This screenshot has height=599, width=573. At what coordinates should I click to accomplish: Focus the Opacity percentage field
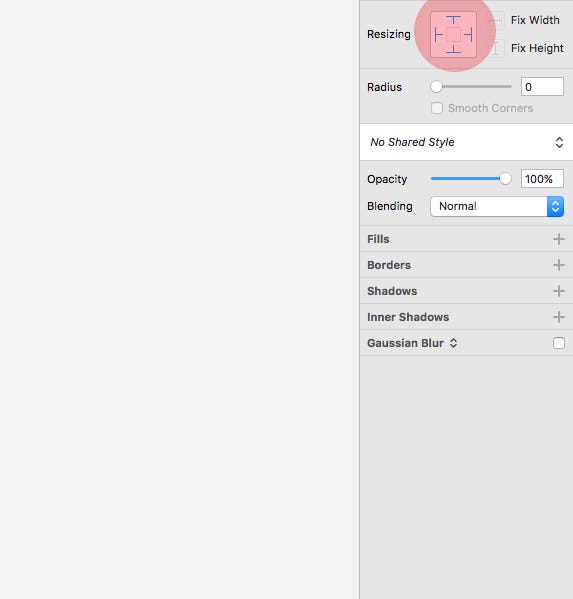542,178
